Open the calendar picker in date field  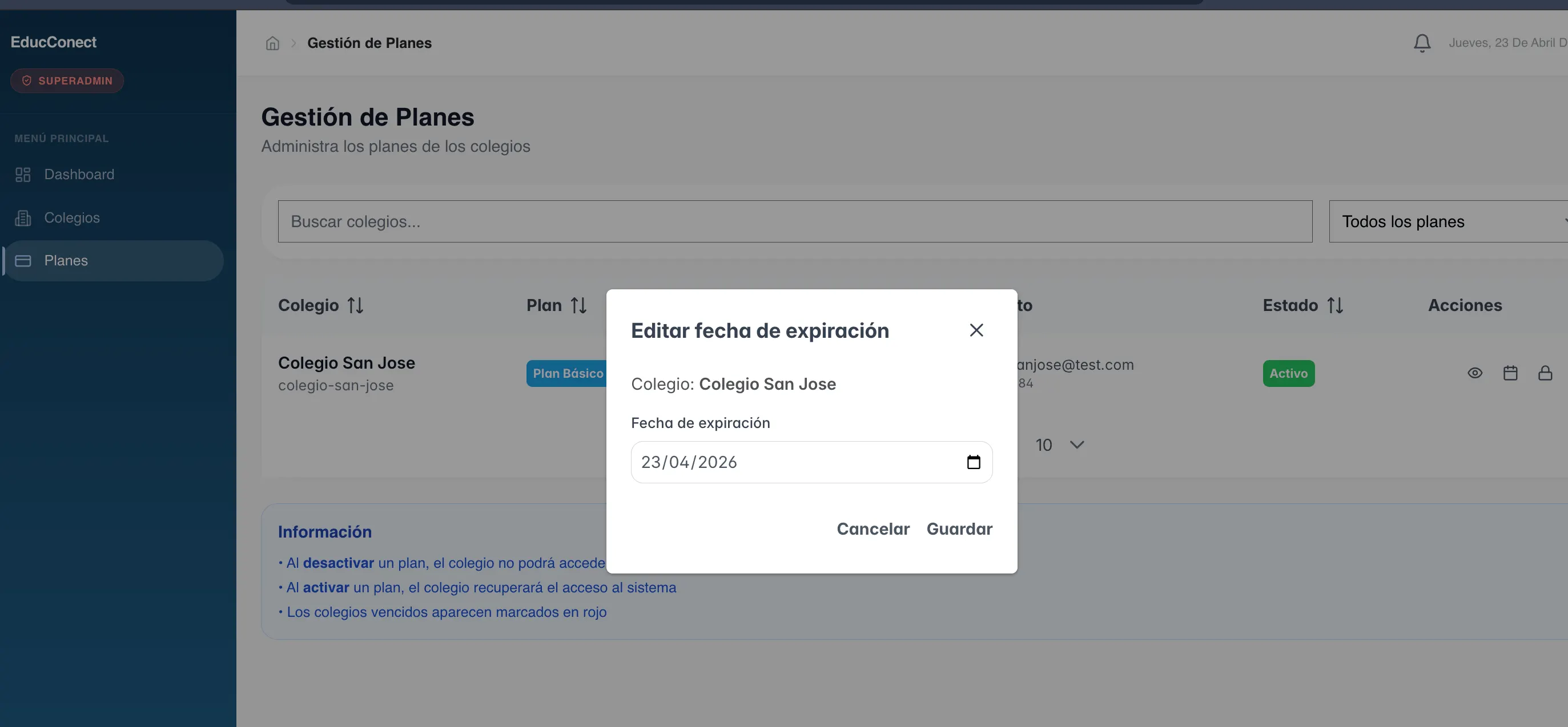click(974, 462)
